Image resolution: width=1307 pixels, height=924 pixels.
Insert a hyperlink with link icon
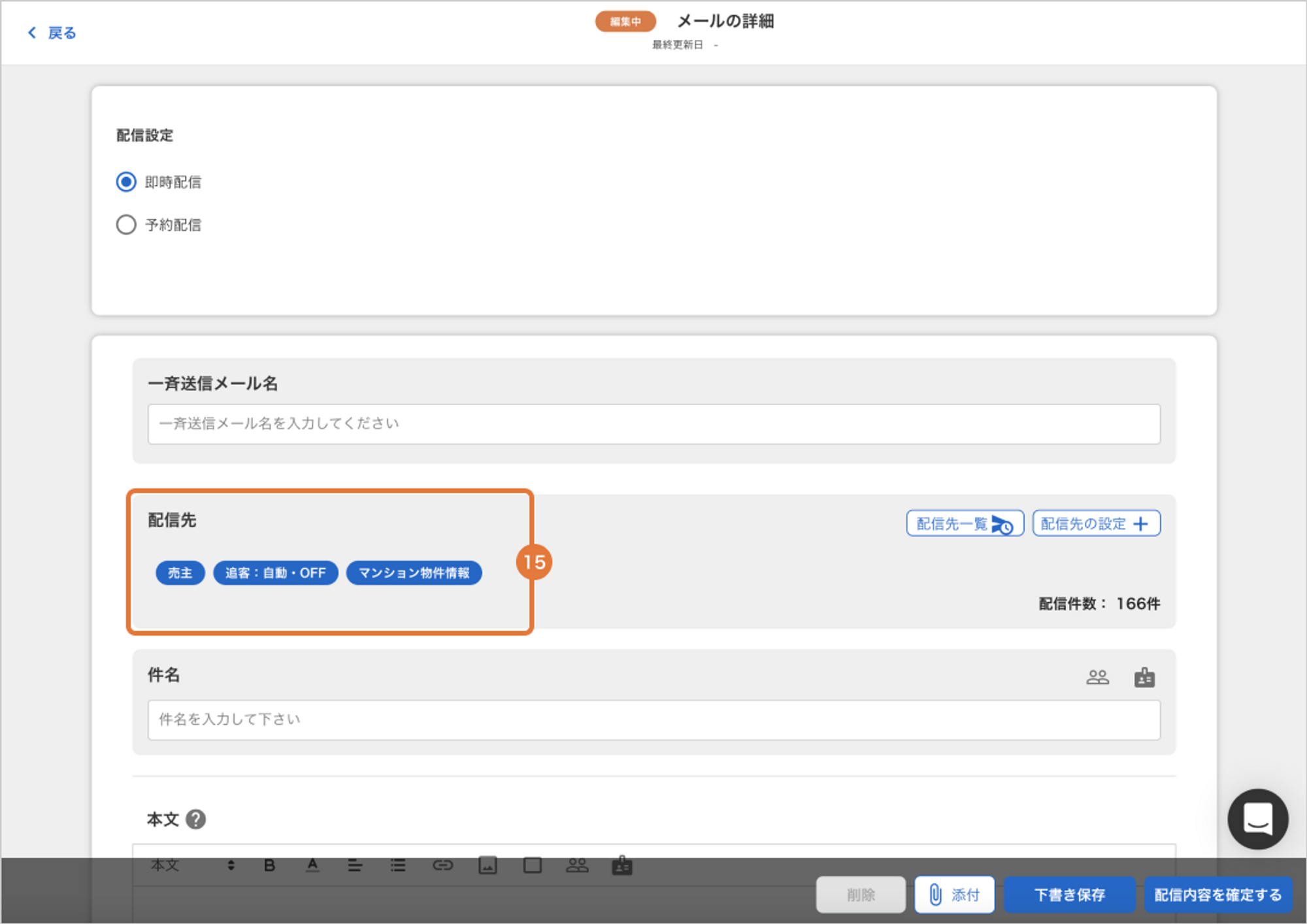click(x=442, y=866)
